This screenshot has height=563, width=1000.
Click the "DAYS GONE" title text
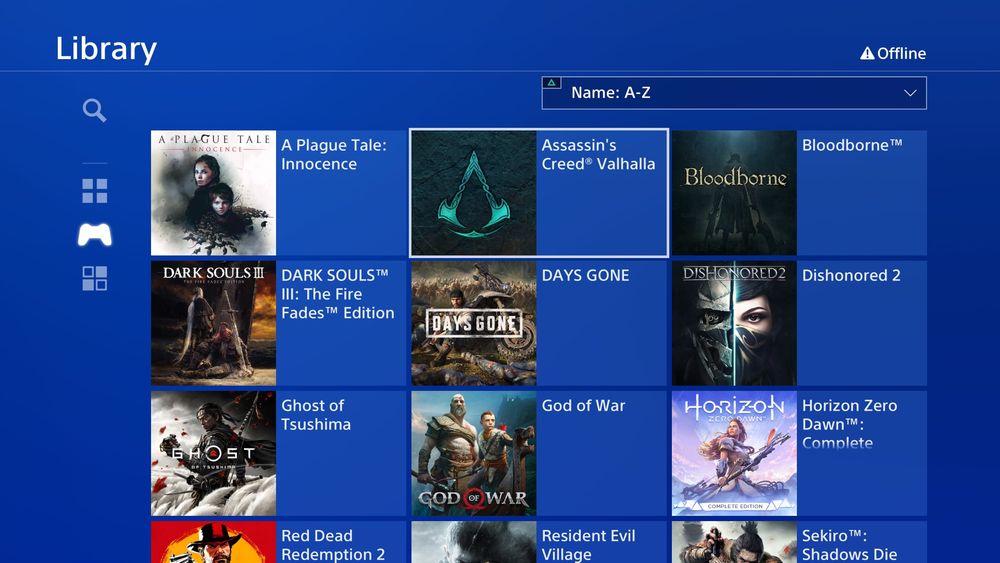tap(585, 275)
